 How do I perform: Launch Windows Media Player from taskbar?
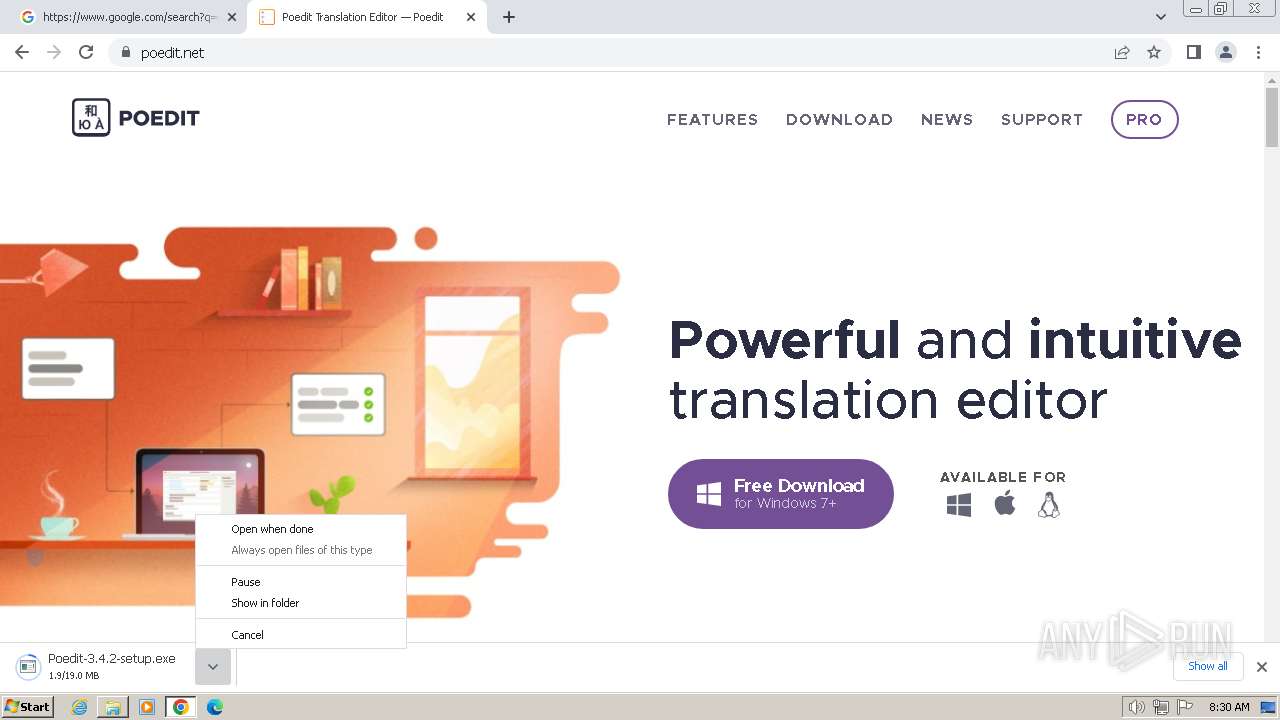[x=147, y=707]
